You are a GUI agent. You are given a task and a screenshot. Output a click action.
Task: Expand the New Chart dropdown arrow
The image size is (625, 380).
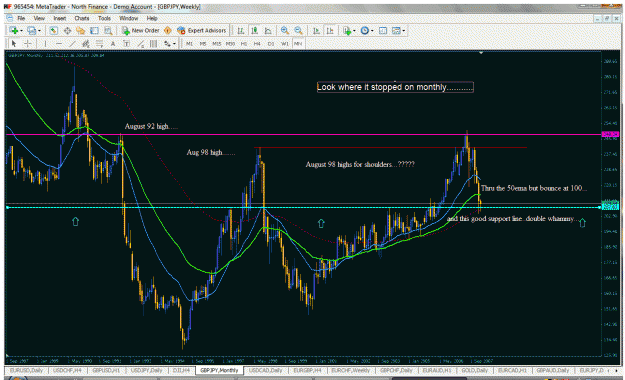21,31
